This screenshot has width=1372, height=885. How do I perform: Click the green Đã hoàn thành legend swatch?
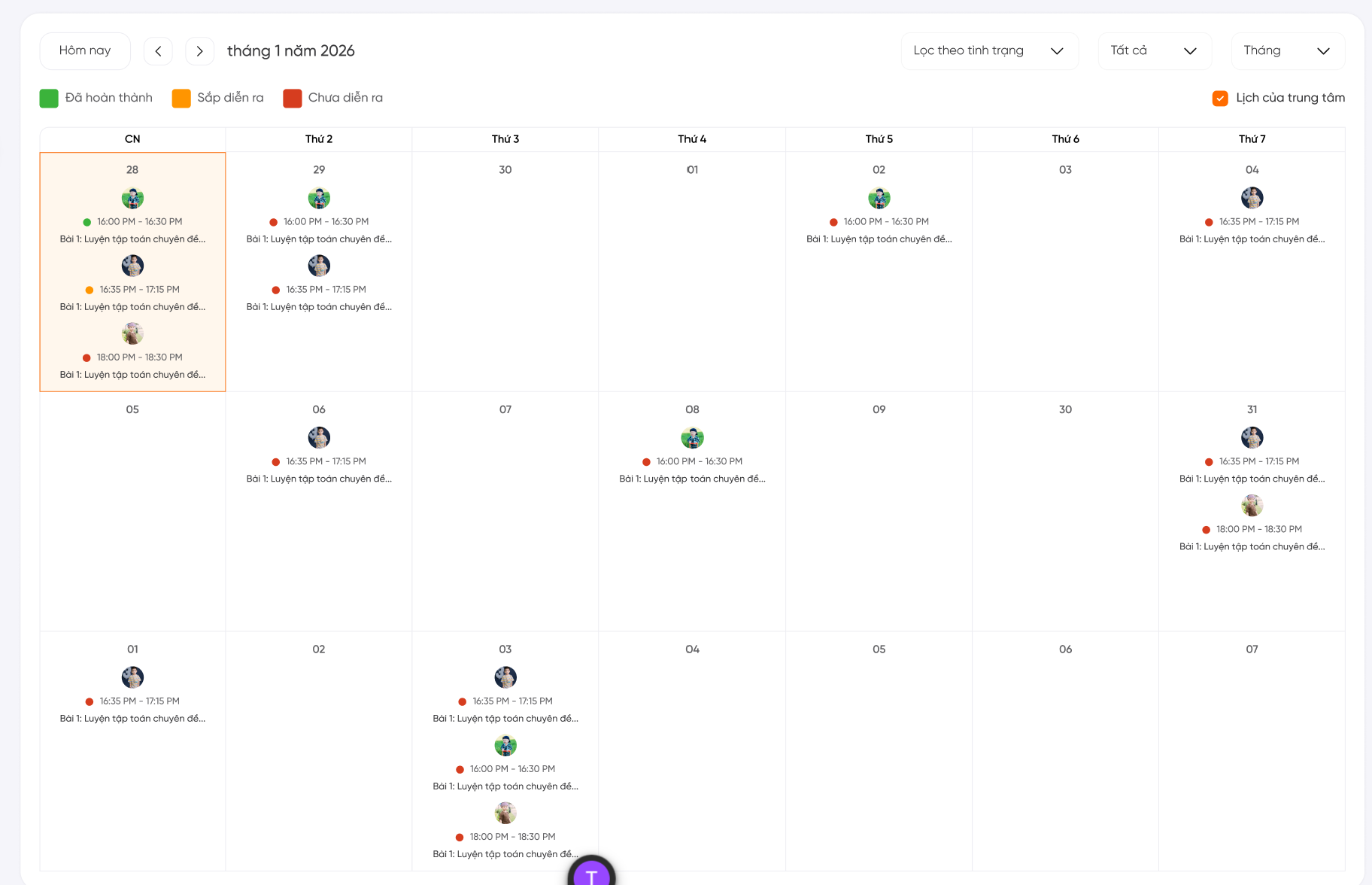(x=49, y=99)
